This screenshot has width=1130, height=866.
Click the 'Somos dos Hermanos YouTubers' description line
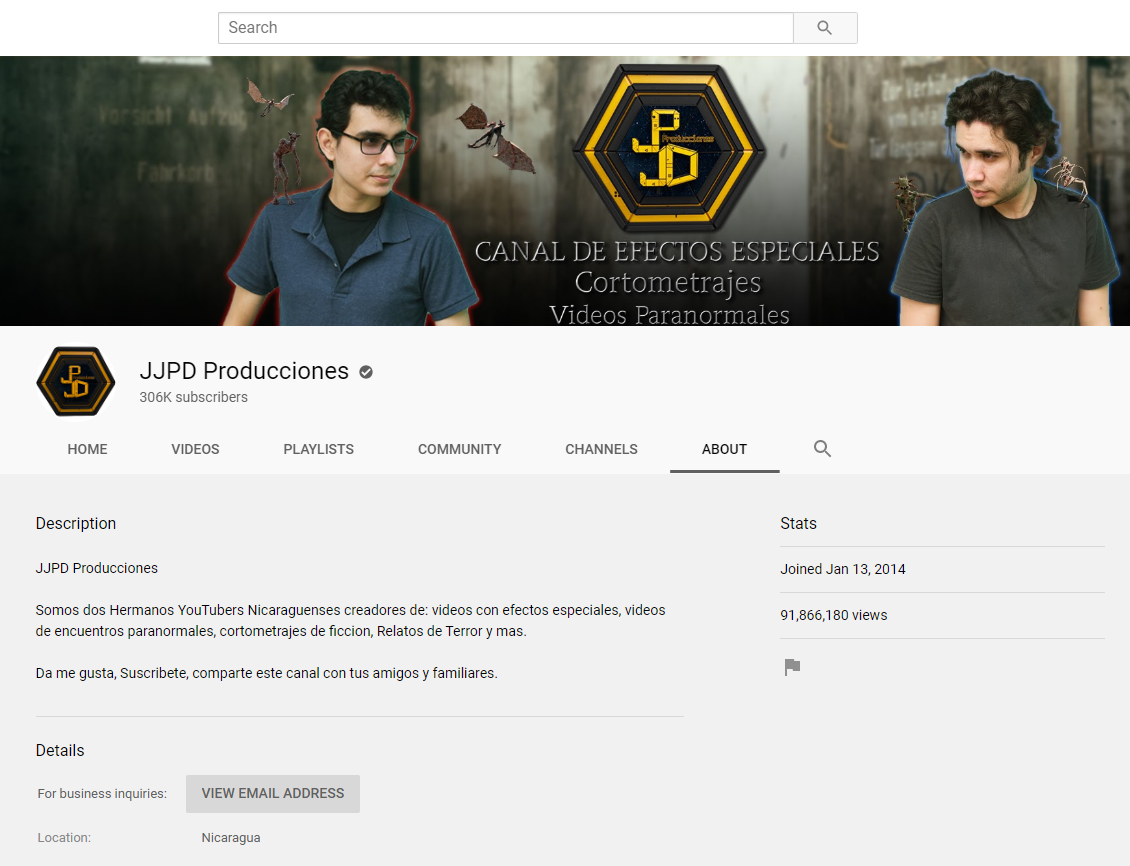350,620
